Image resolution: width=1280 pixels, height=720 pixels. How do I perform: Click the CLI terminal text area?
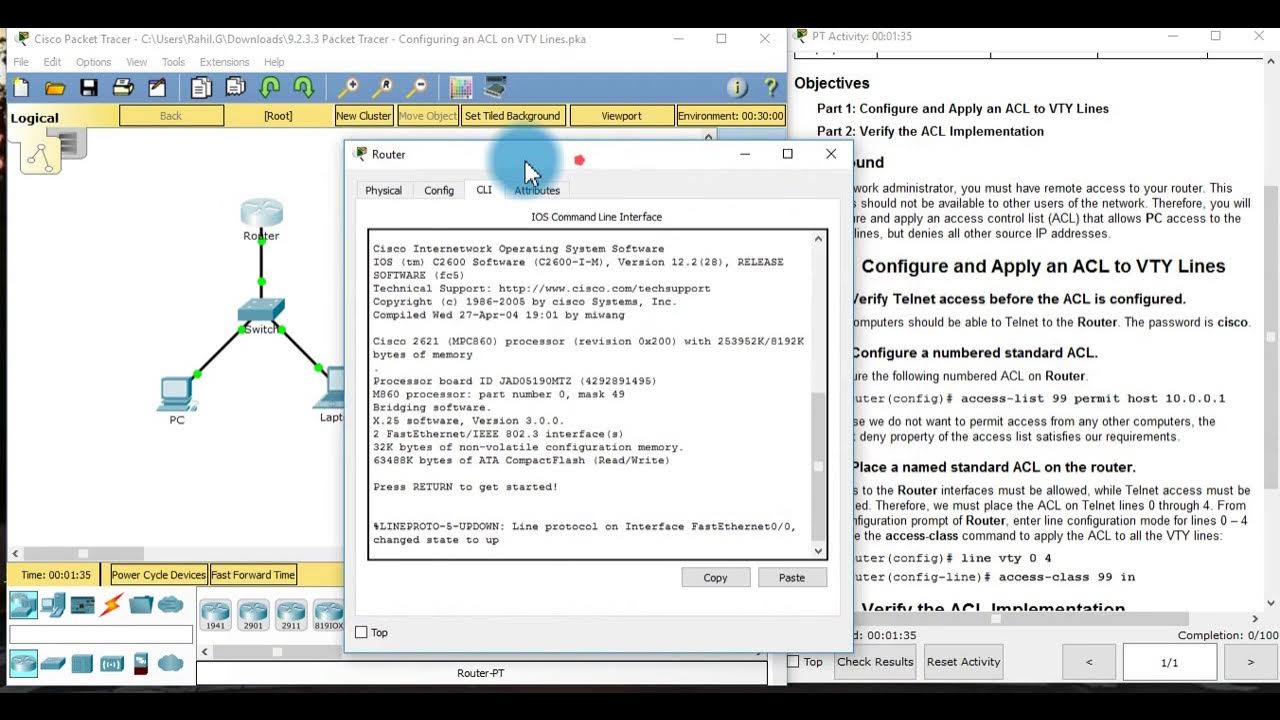click(590, 394)
